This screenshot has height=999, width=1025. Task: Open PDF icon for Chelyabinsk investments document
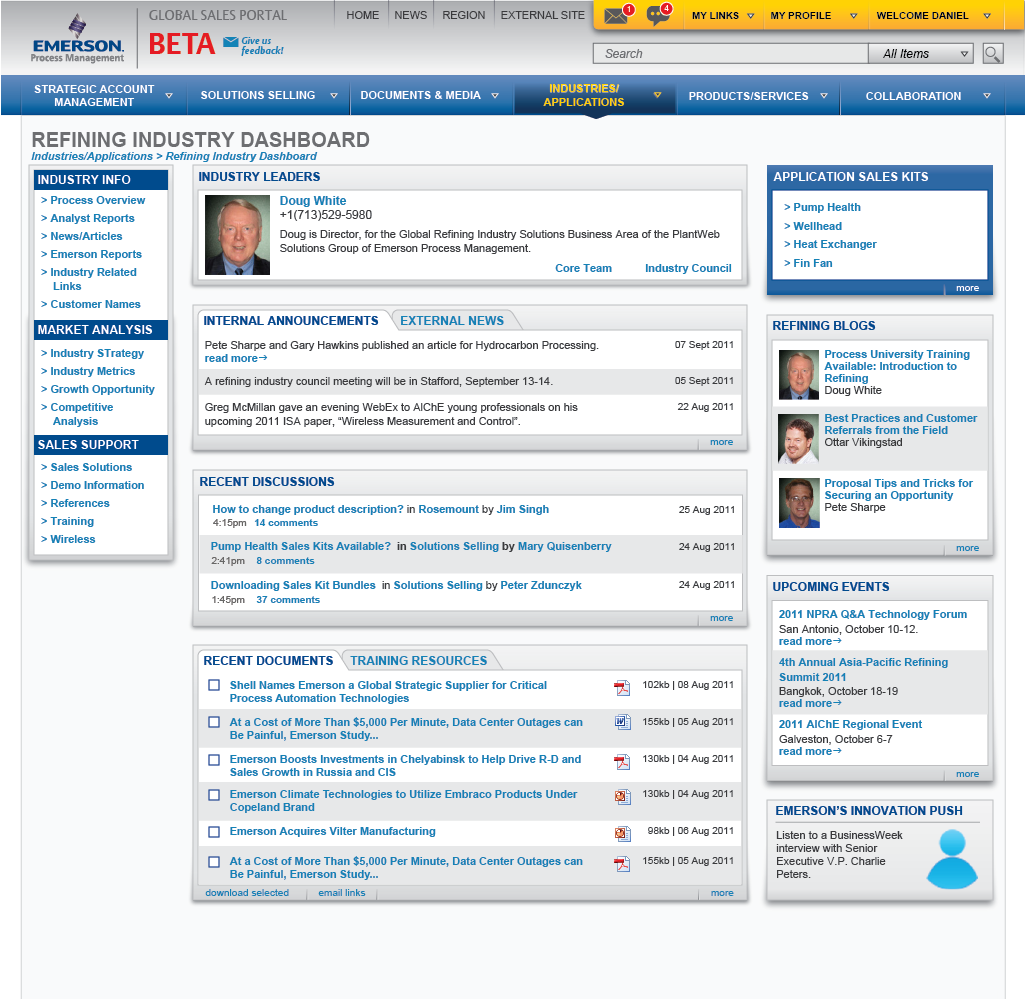click(622, 762)
